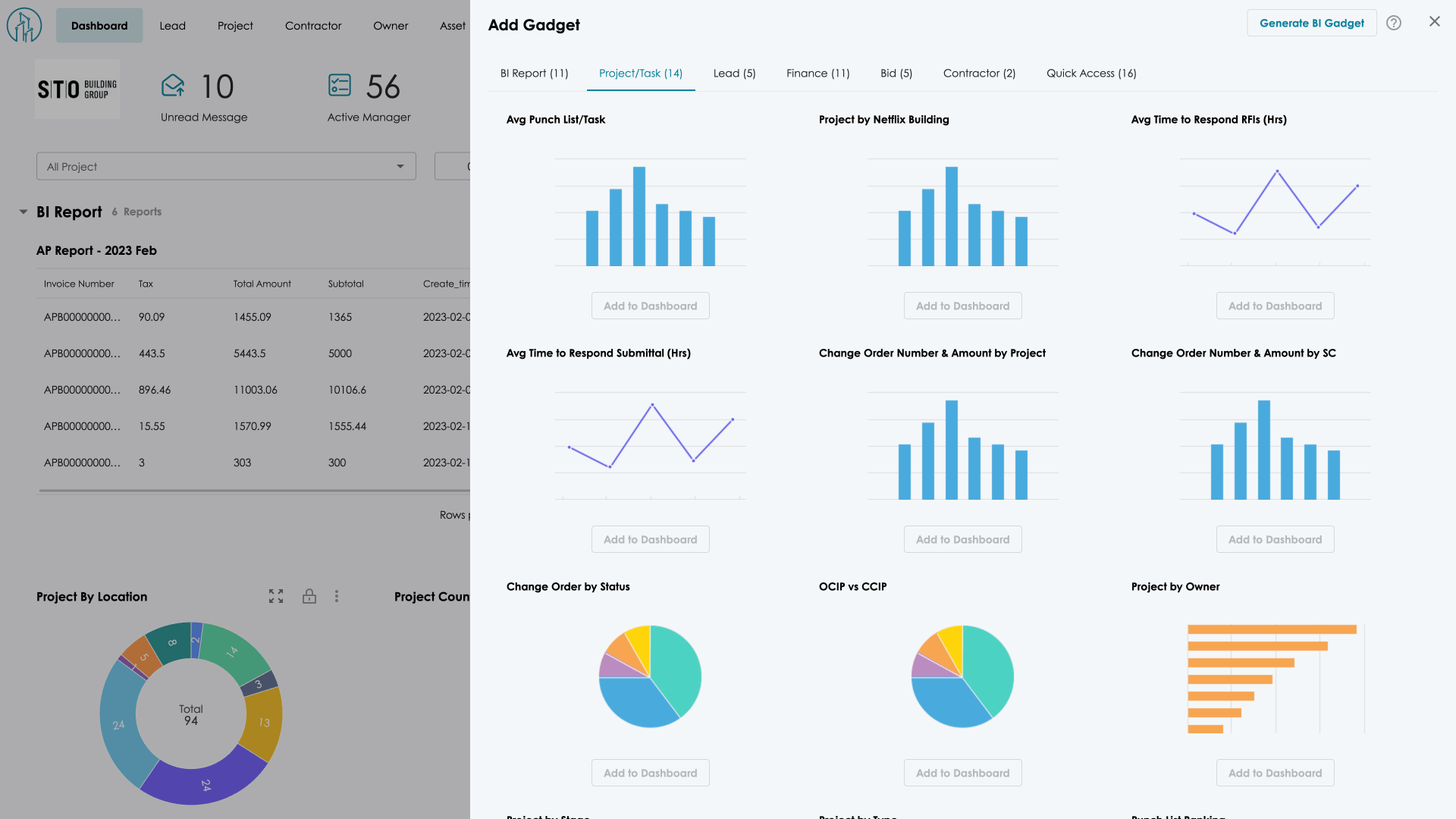Expand Project By Location to fullscreen

(x=276, y=597)
